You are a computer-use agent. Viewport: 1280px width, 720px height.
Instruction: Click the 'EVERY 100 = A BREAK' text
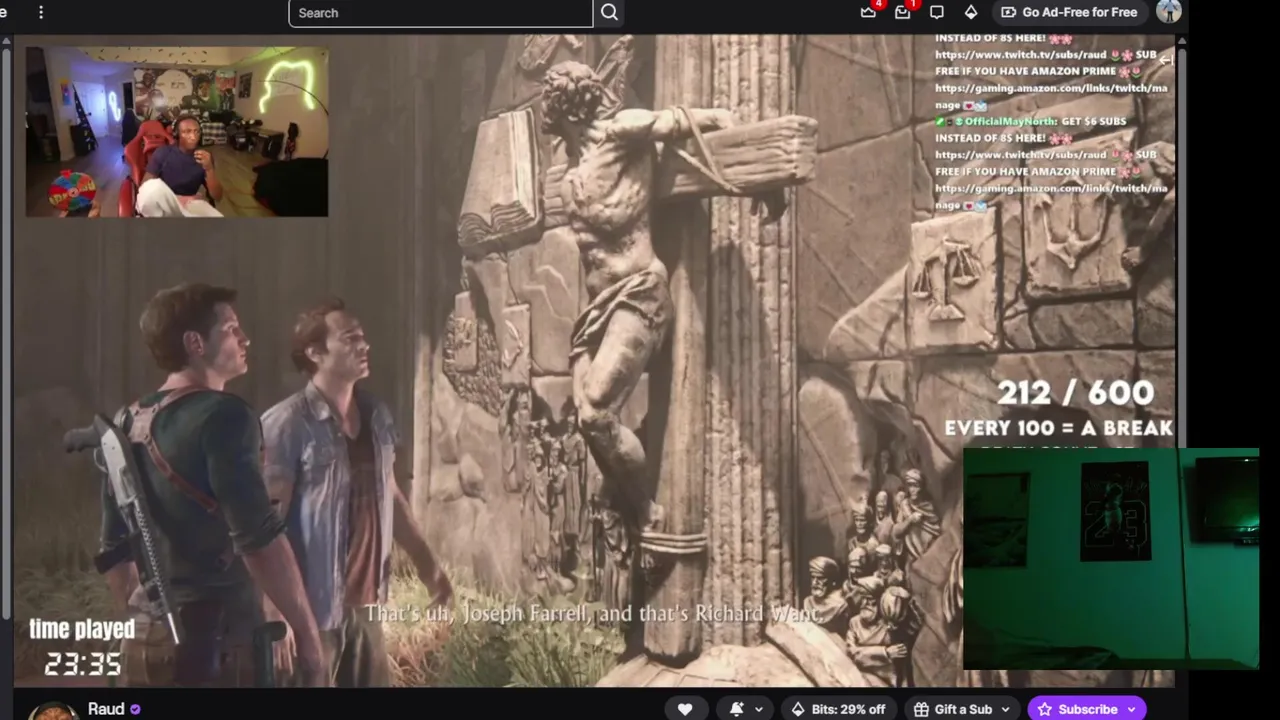1059,428
